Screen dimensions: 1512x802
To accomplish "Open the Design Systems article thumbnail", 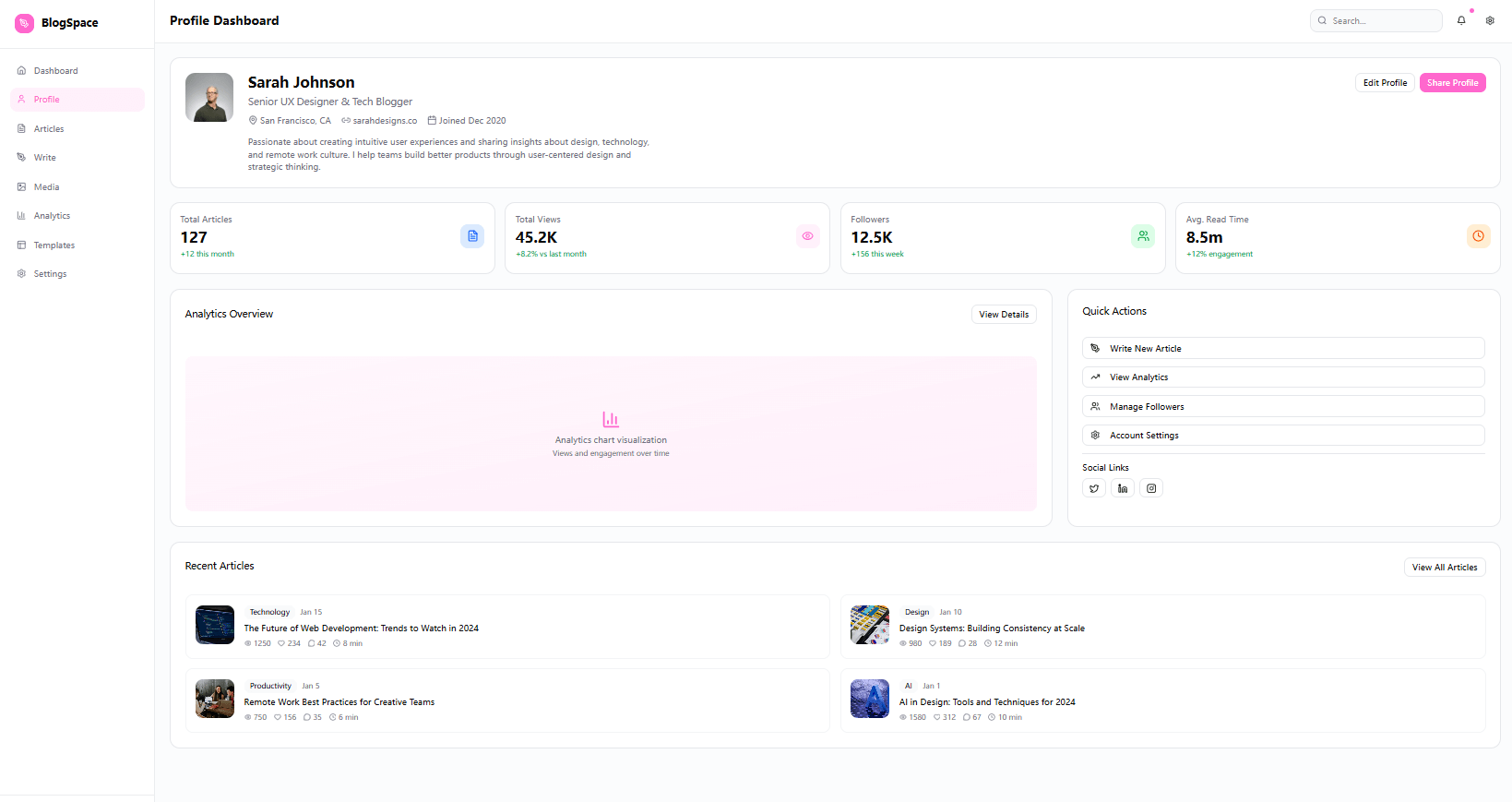I will 870,625.
